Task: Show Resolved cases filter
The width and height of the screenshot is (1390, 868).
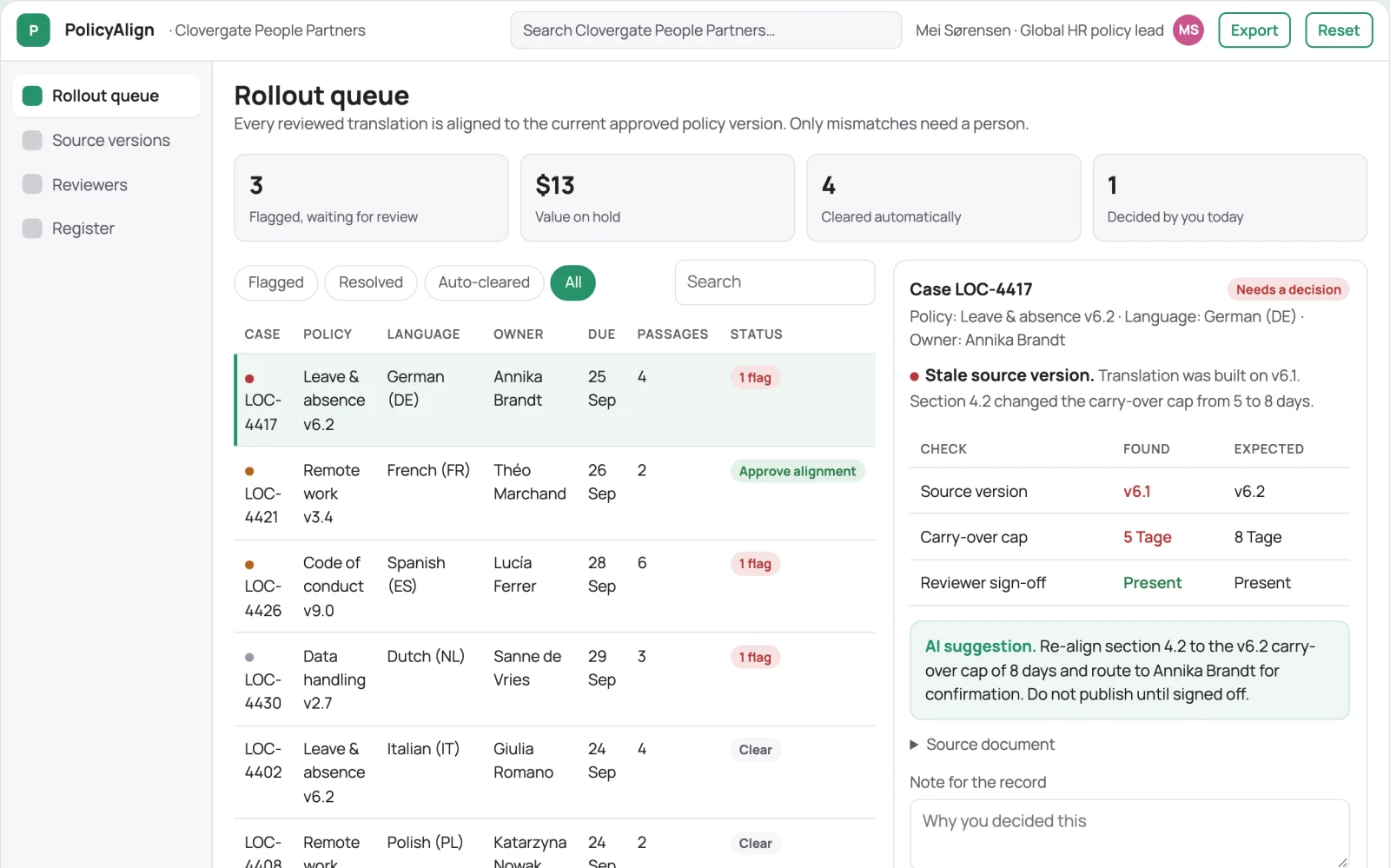Action: pos(371,282)
